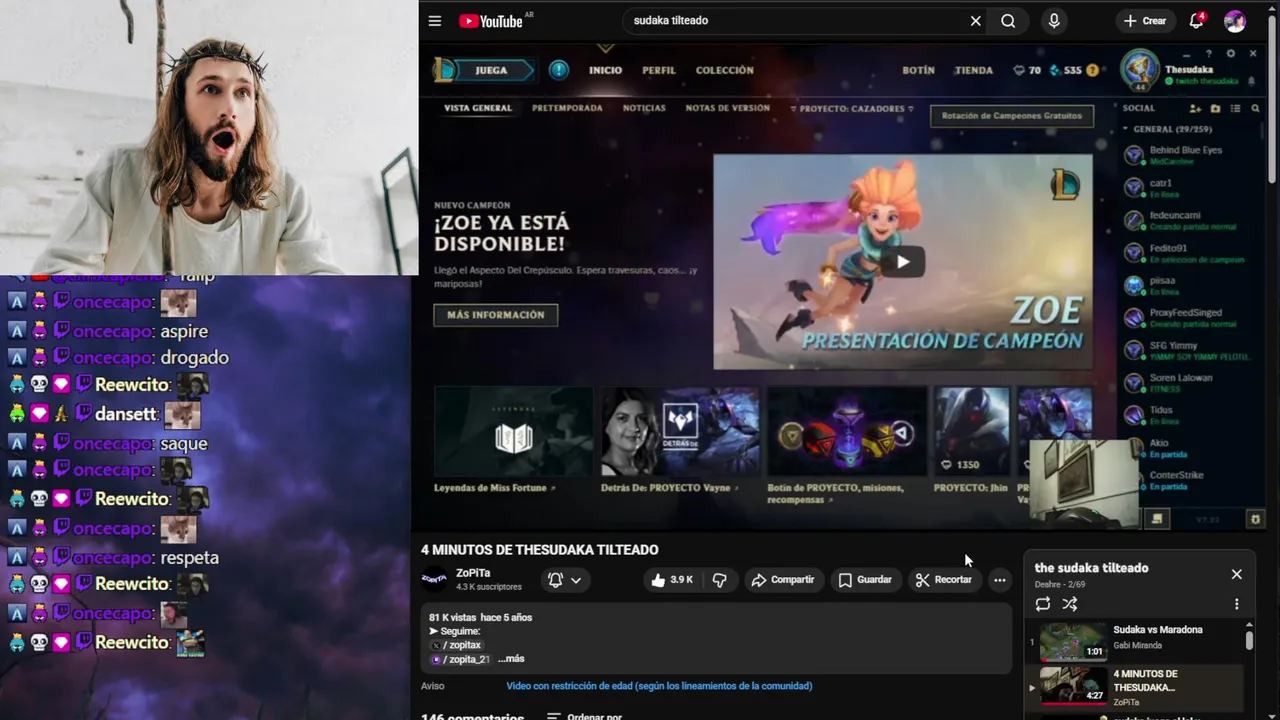Open League client settings gear
This screenshot has width=1280, height=720.
1231,53
